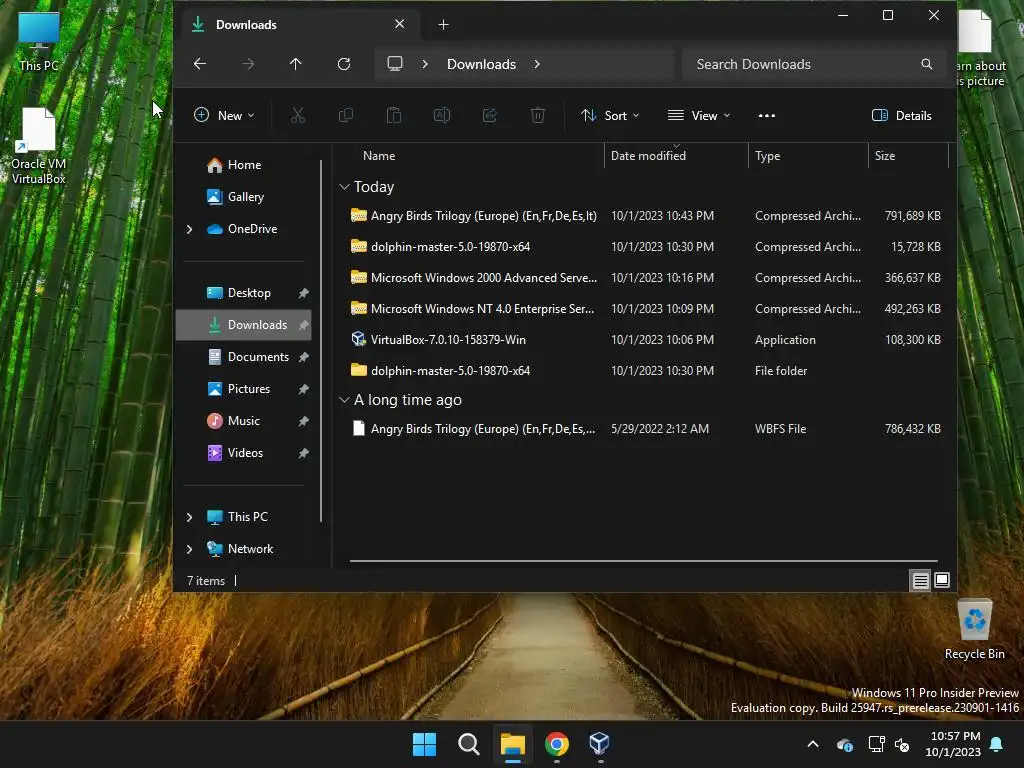Collapse the A long time ago group
The image size is (1024, 768).
345,400
